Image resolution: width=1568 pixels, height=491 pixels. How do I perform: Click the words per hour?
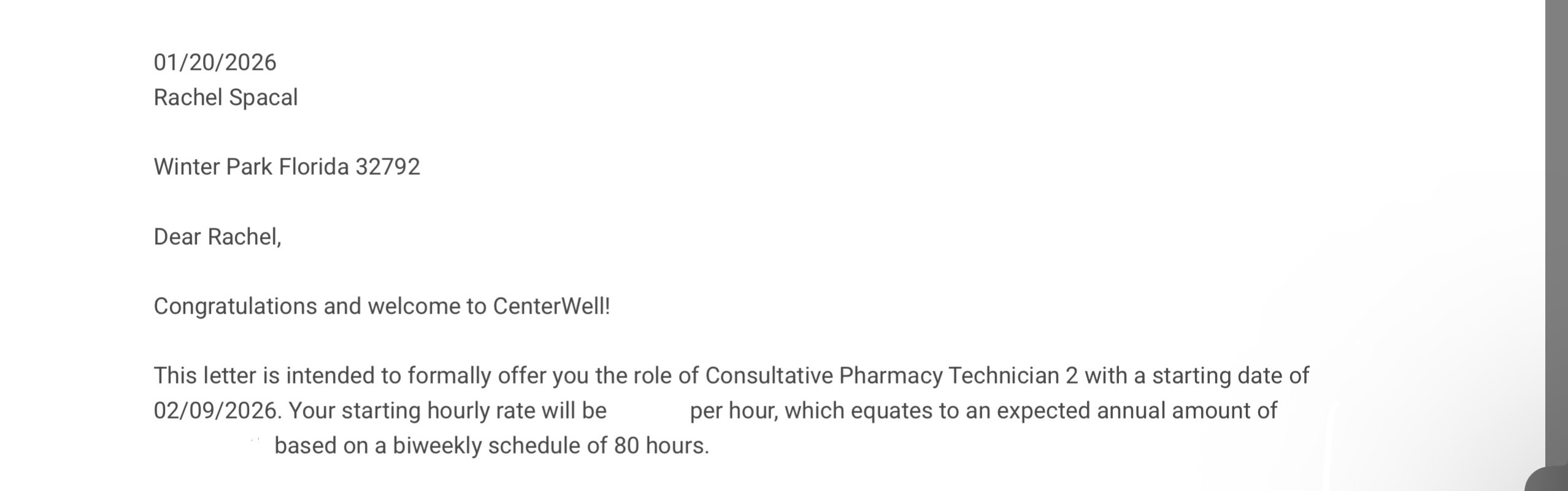733,411
